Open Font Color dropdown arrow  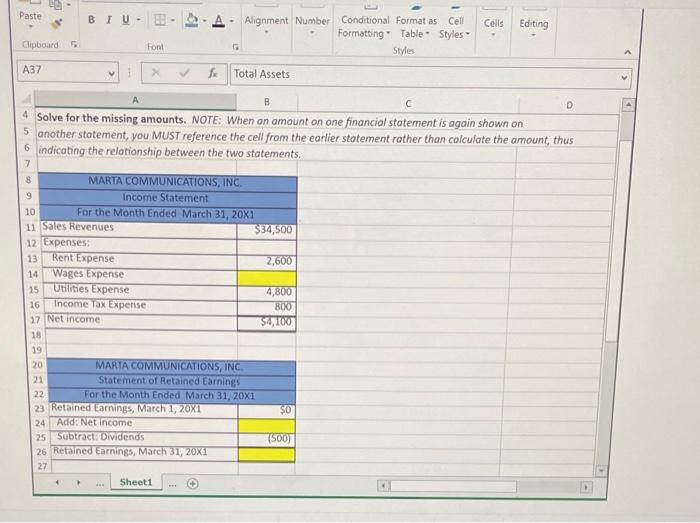point(232,21)
